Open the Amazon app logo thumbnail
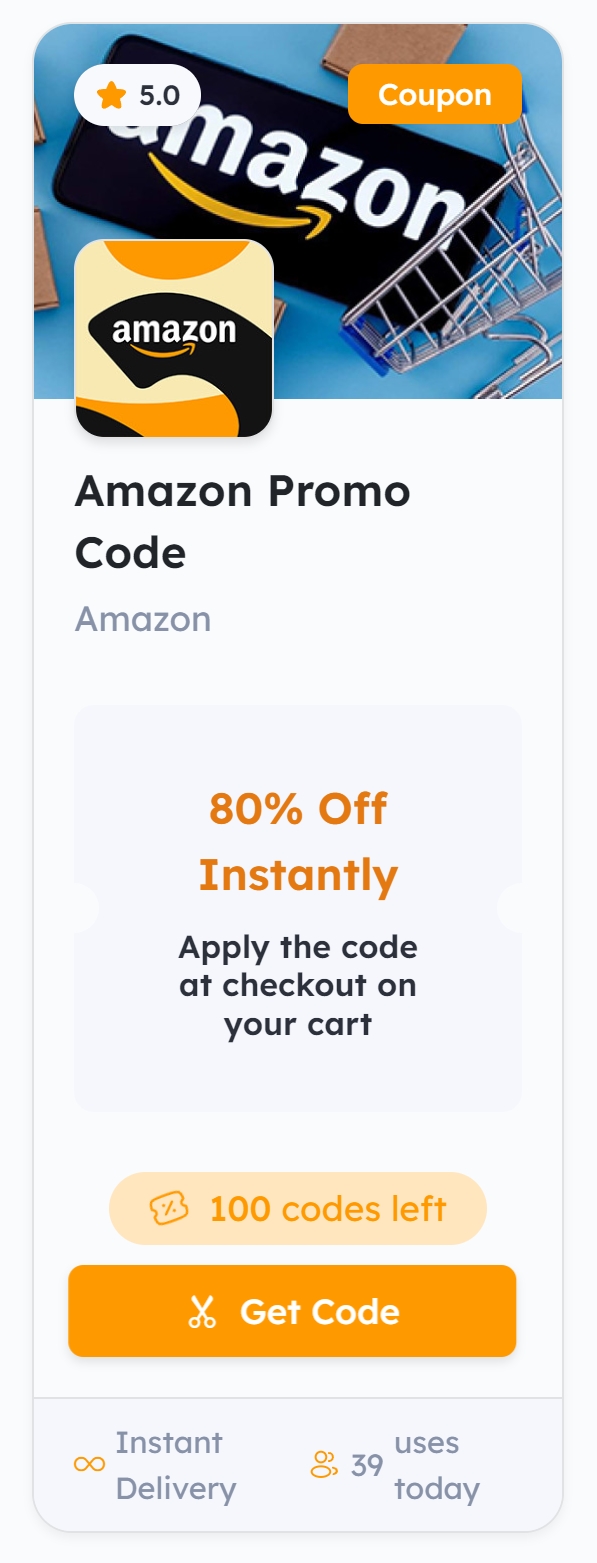This screenshot has height=1563, width=597. point(173,339)
